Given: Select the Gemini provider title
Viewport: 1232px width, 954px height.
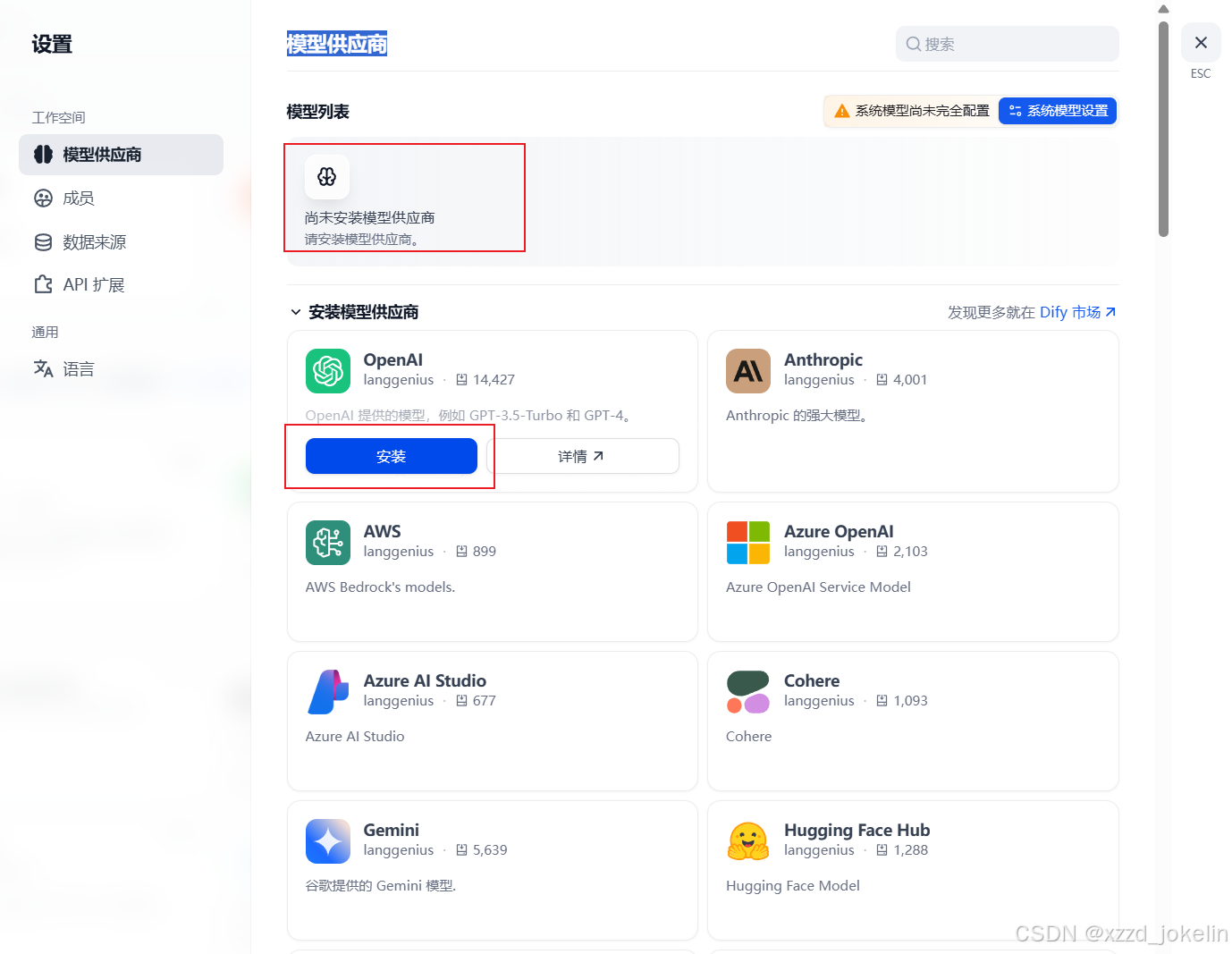Looking at the screenshot, I should pos(392,830).
